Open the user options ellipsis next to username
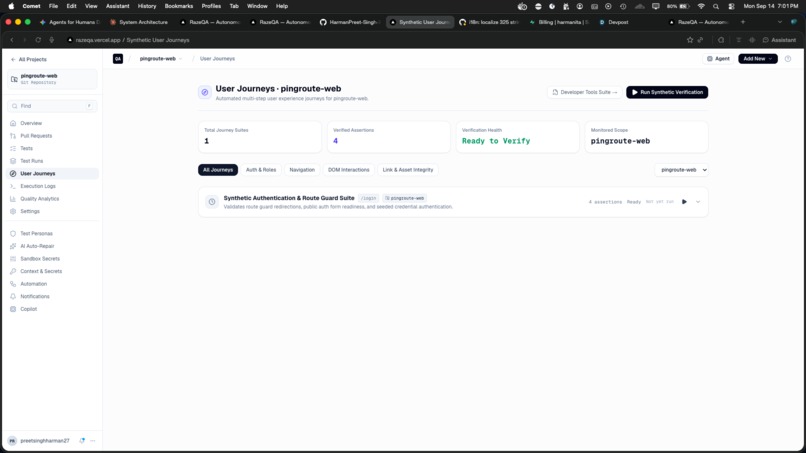Viewport: 806px width, 453px height. click(x=93, y=441)
